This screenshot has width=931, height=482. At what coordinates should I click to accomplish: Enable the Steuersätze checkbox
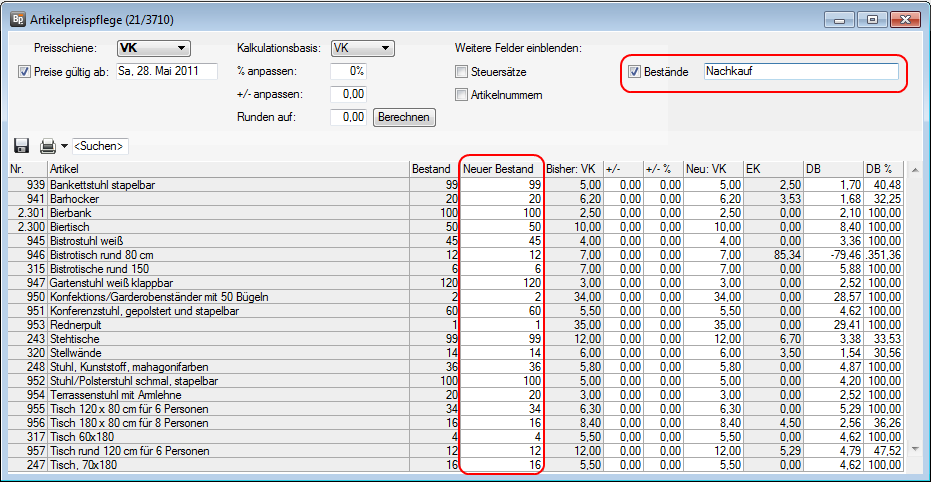click(461, 72)
